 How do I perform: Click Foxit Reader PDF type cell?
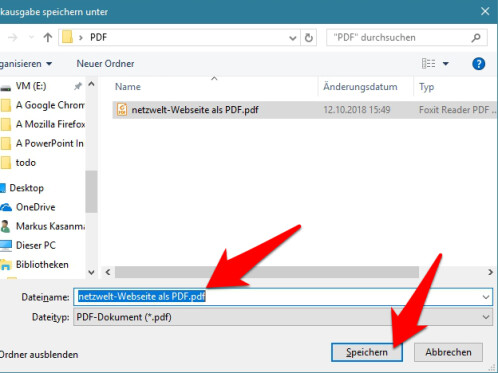point(457,110)
